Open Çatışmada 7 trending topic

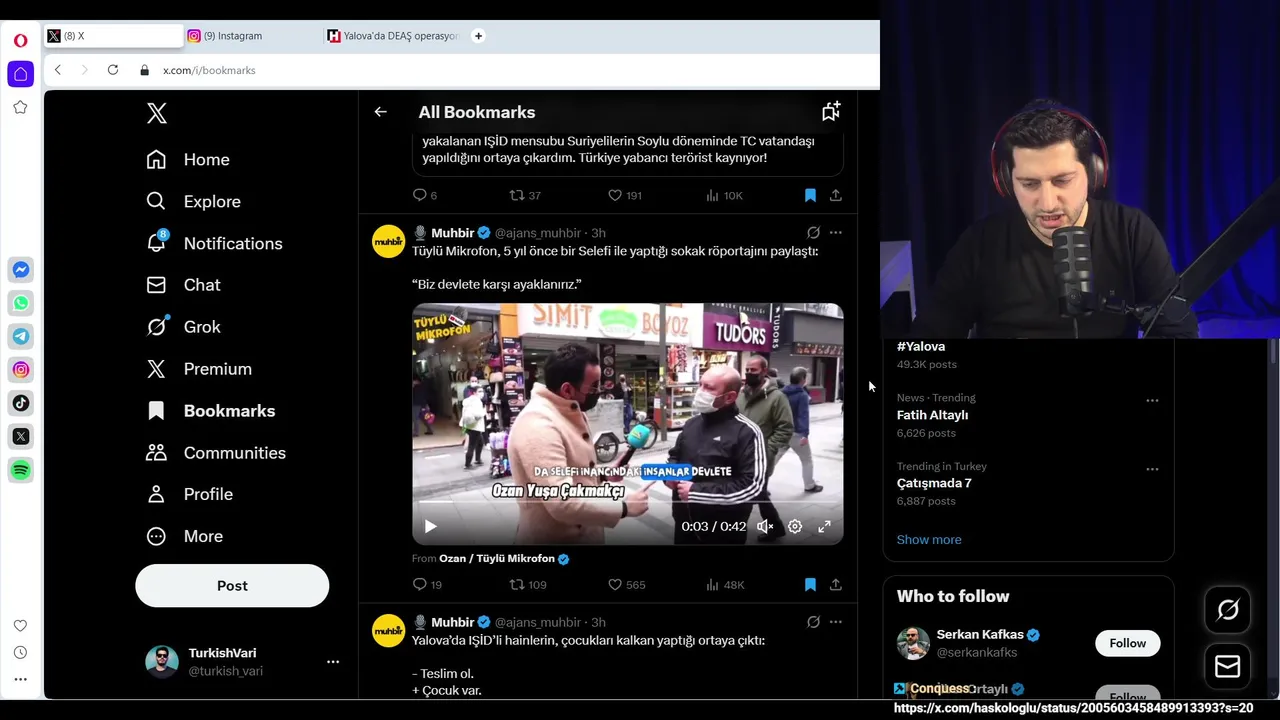pos(934,483)
